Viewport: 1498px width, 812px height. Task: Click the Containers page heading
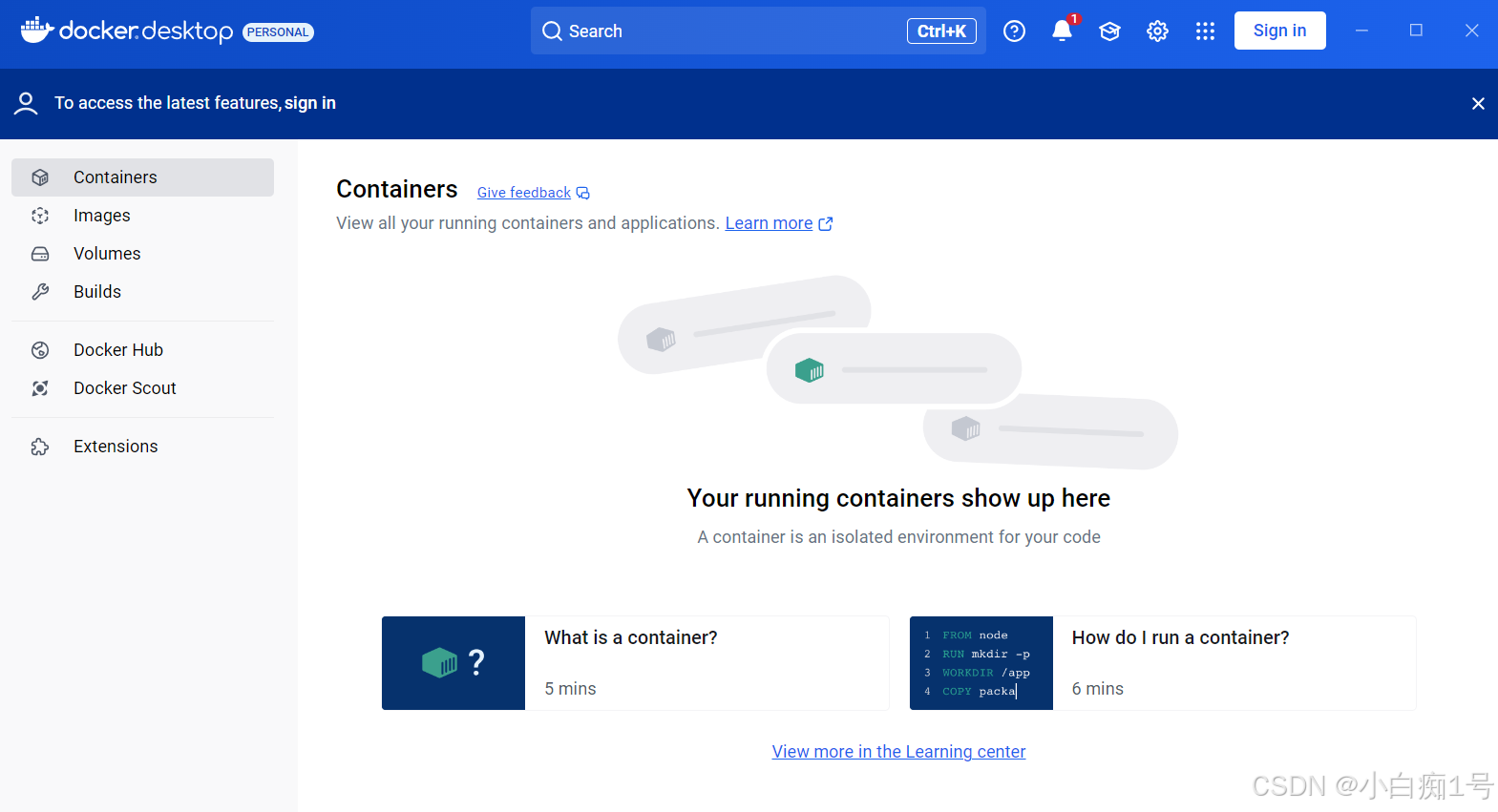pos(397,189)
